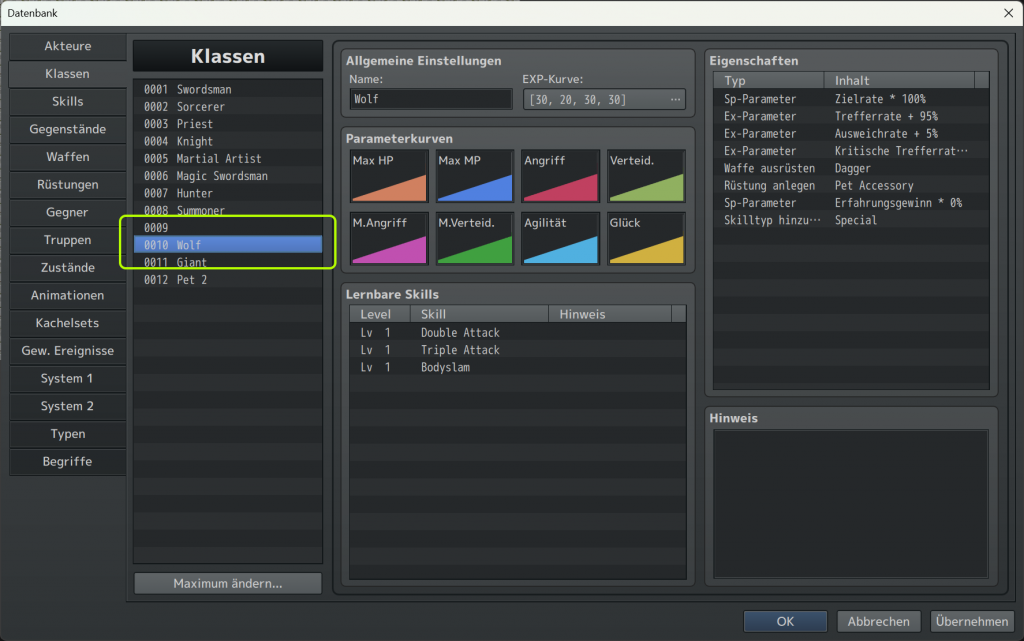Confirm with the OK button
Viewport: 1024px width, 641px height.
coord(785,621)
